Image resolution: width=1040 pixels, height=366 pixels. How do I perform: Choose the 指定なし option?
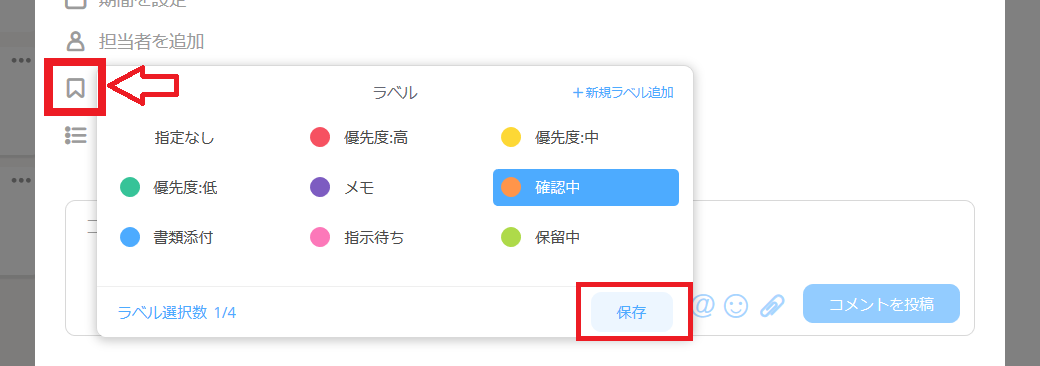pos(184,138)
